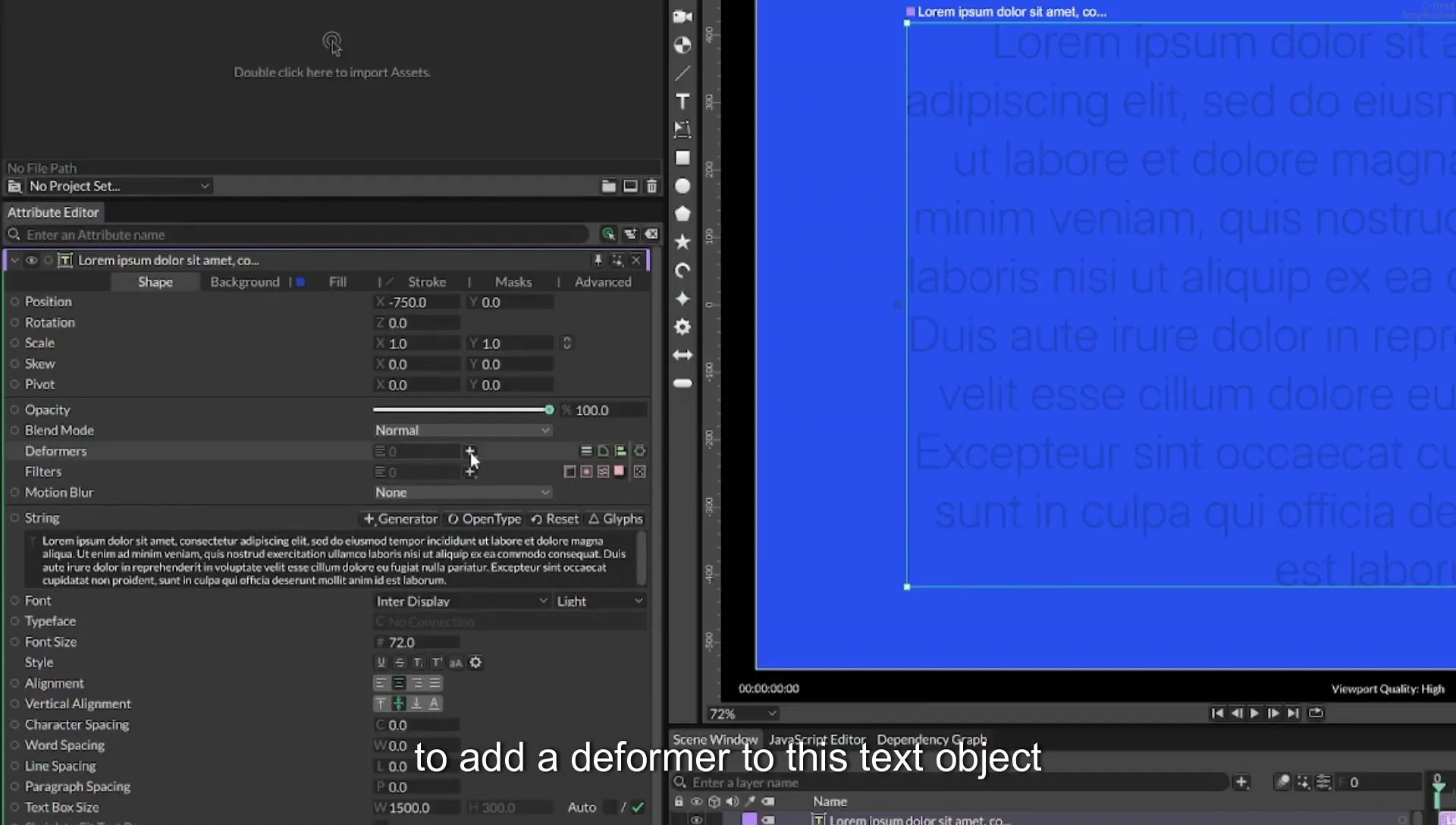Select the four-point star tool

click(x=682, y=299)
